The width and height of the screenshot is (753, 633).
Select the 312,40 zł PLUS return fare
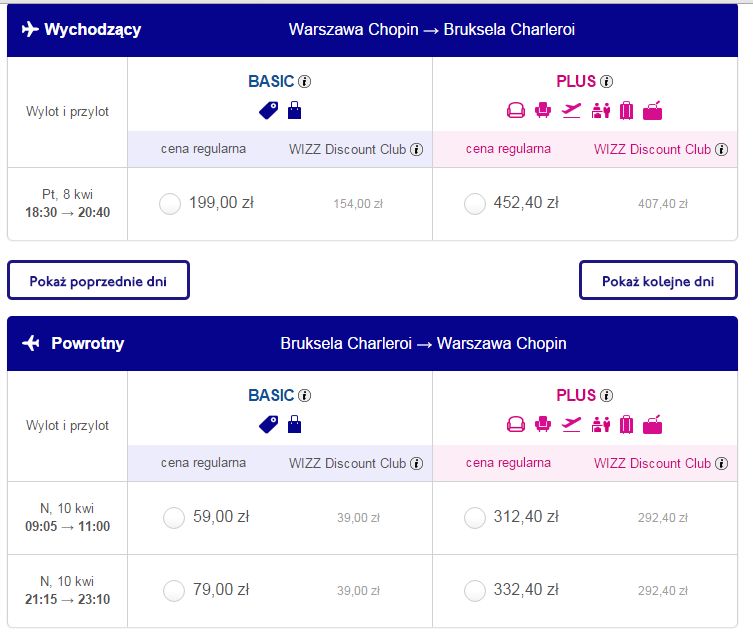(x=474, y=518)
